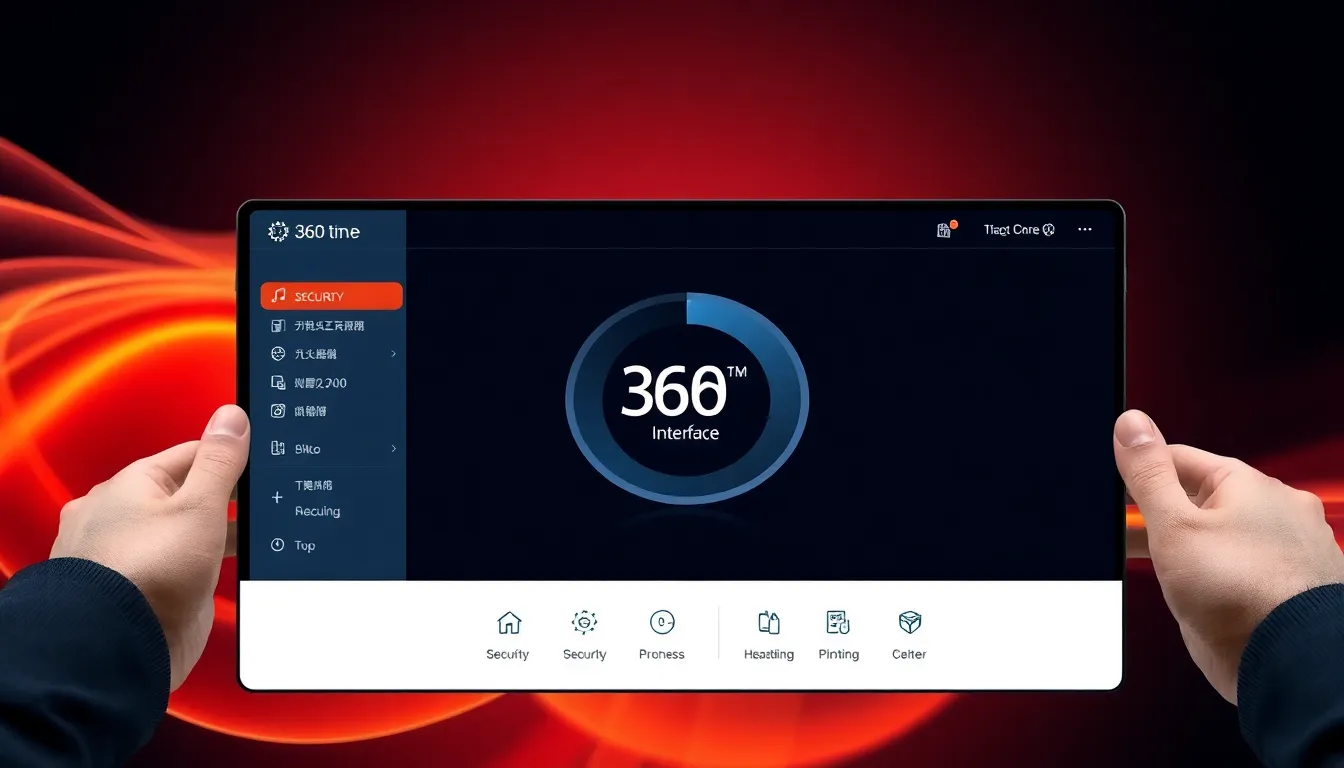1344x768 pixels.
Task: Click the 'Tlact Core' header button
Action: 1018,229
